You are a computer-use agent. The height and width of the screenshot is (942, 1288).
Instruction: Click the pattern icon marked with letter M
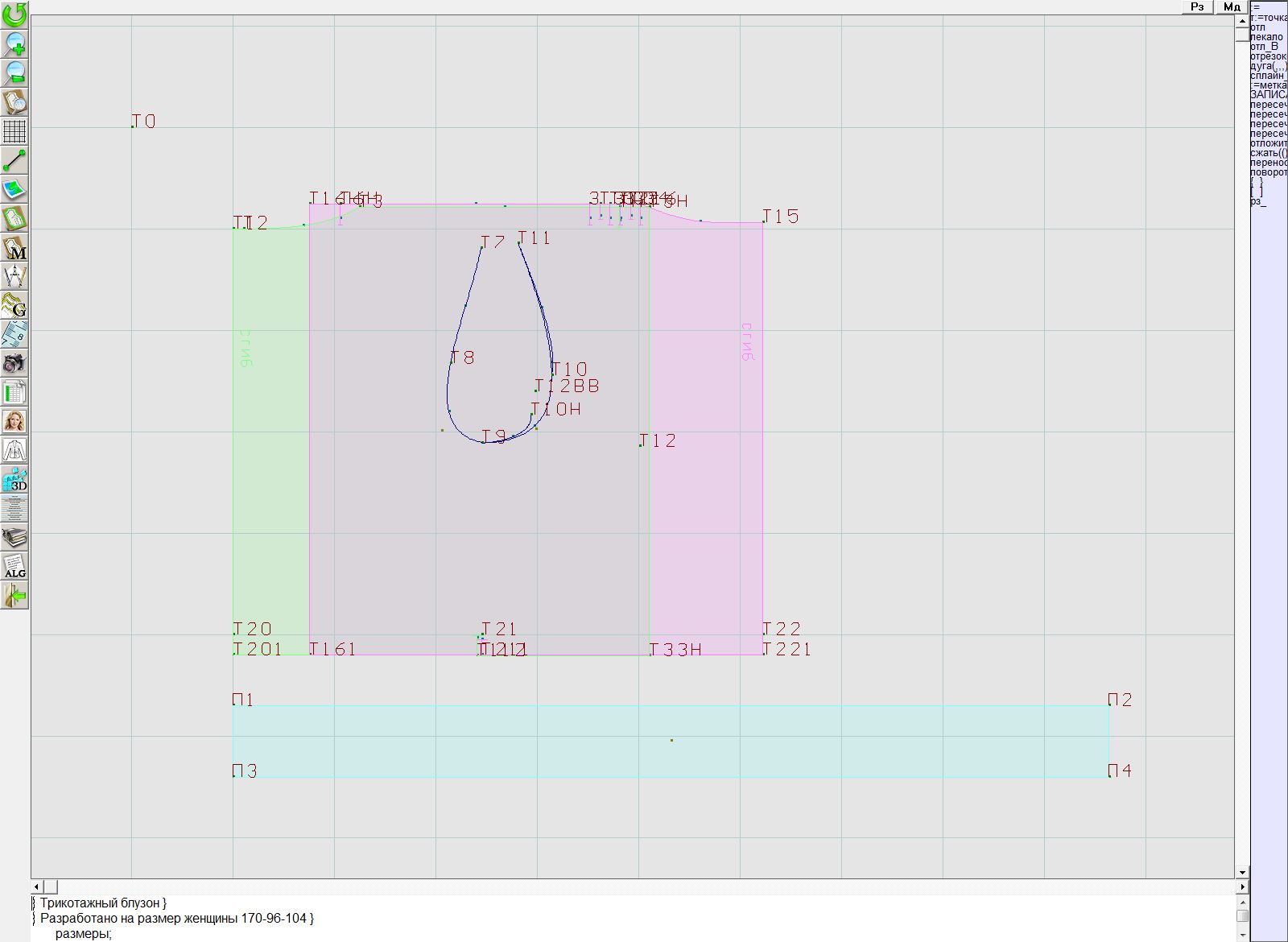click(14, 248)
